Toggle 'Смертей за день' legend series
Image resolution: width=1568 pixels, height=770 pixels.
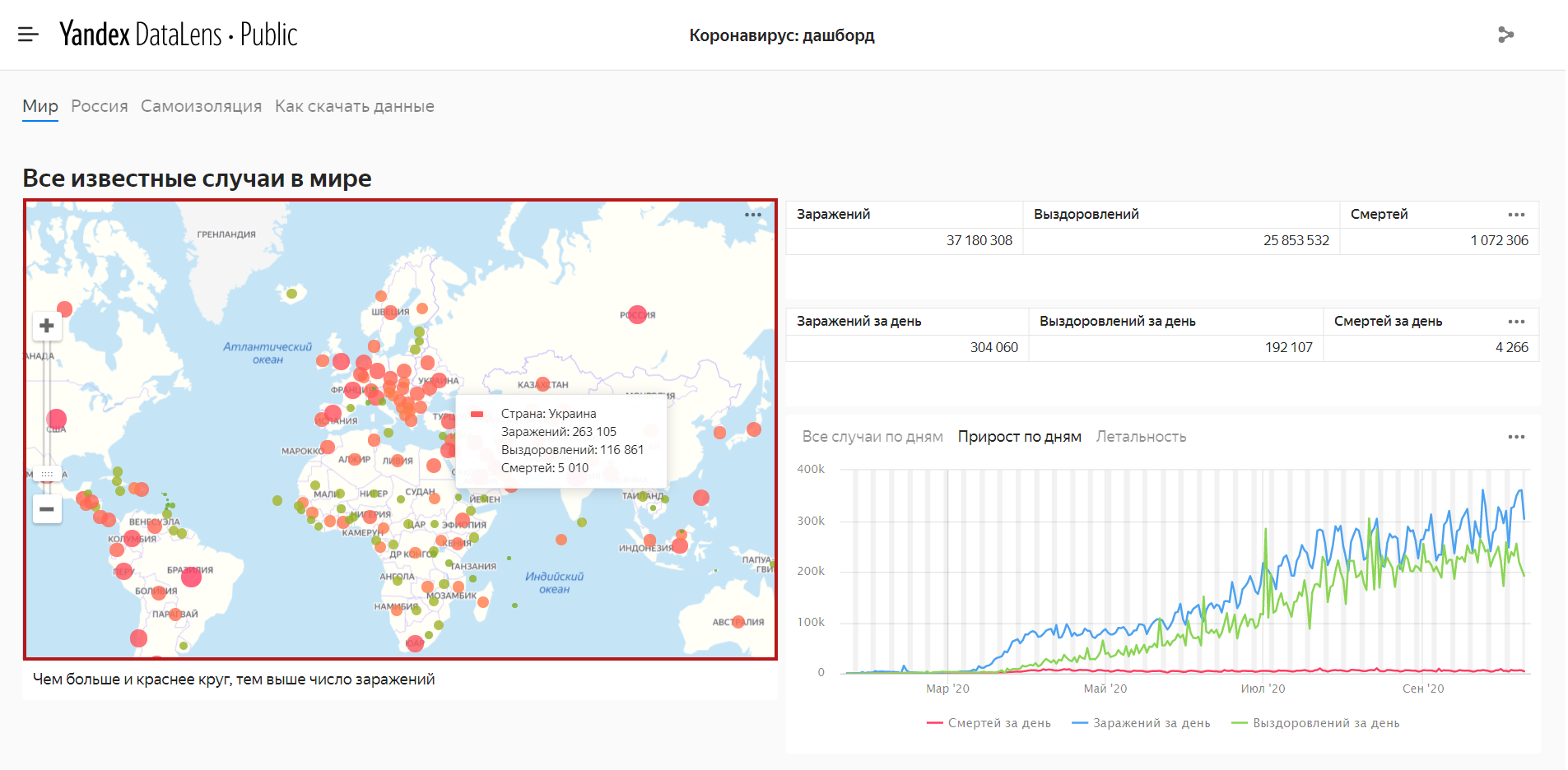pyautogui.click(x=989, y=723)
